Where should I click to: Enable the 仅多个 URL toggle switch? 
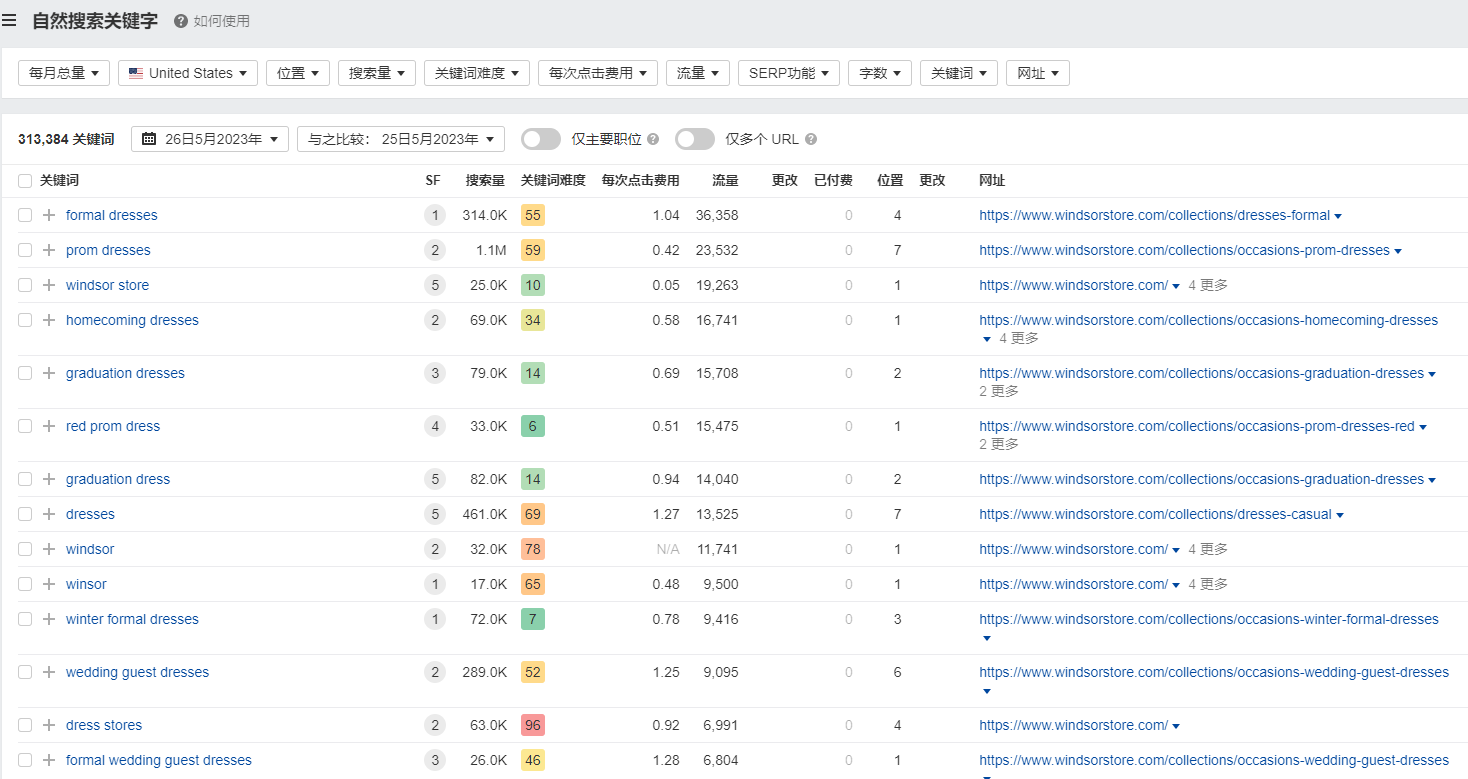[x=695, y=139]
